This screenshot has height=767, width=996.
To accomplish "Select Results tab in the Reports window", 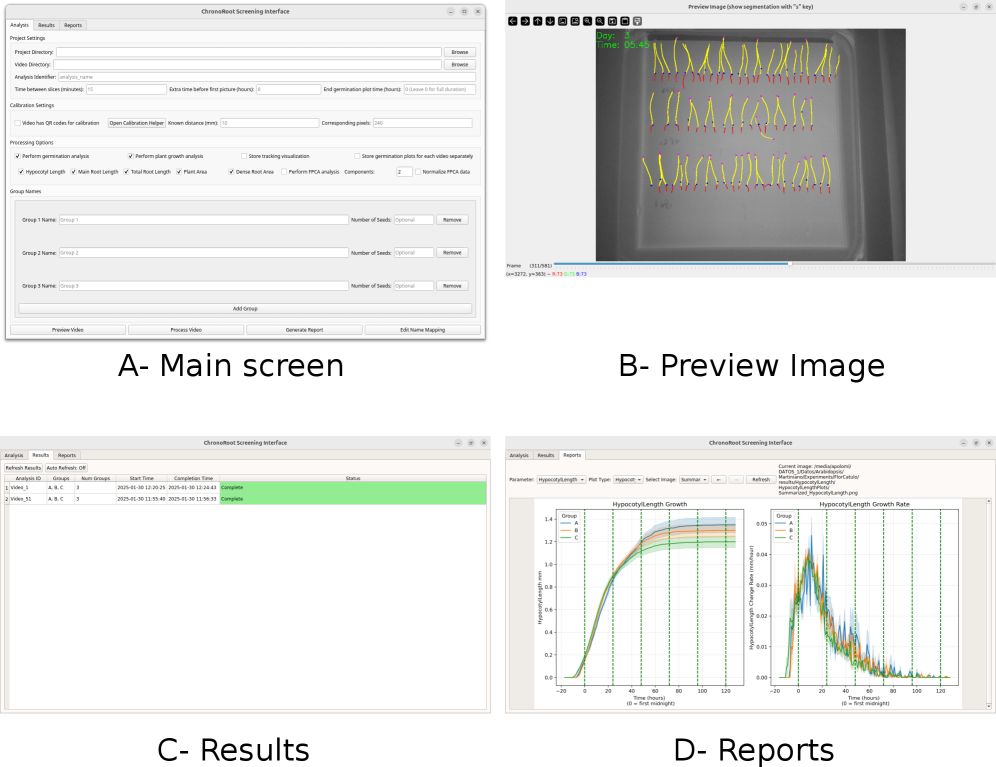I will [546, 456].
